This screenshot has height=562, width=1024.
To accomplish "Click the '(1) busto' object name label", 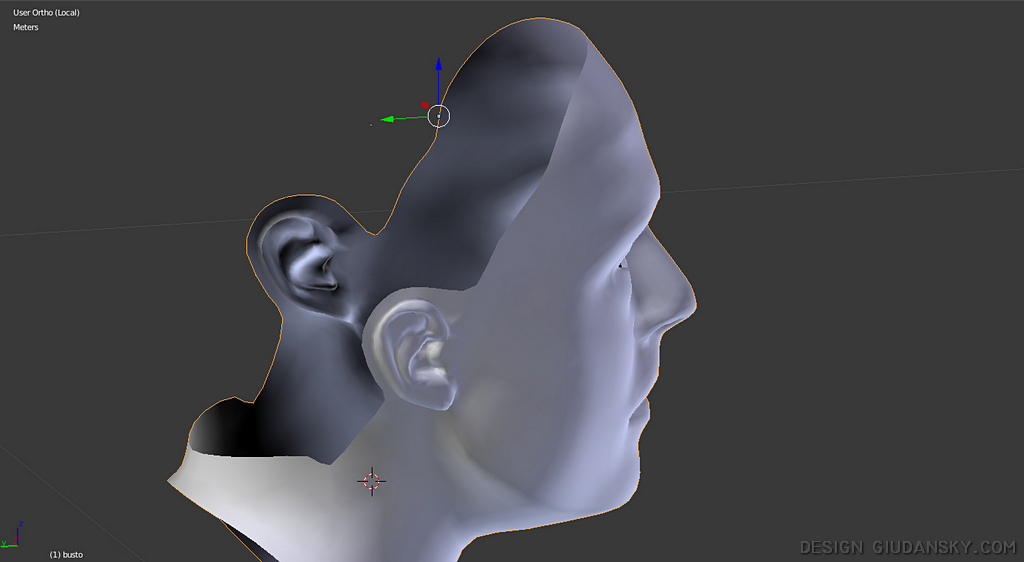I will pos(66,553).
